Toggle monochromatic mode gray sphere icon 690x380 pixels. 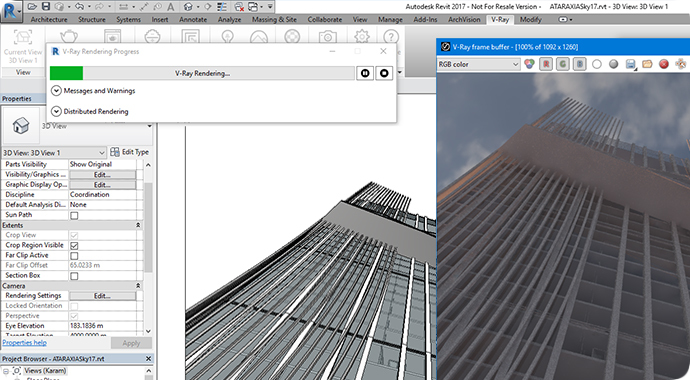pyautogui.click(x=613, y=64)
